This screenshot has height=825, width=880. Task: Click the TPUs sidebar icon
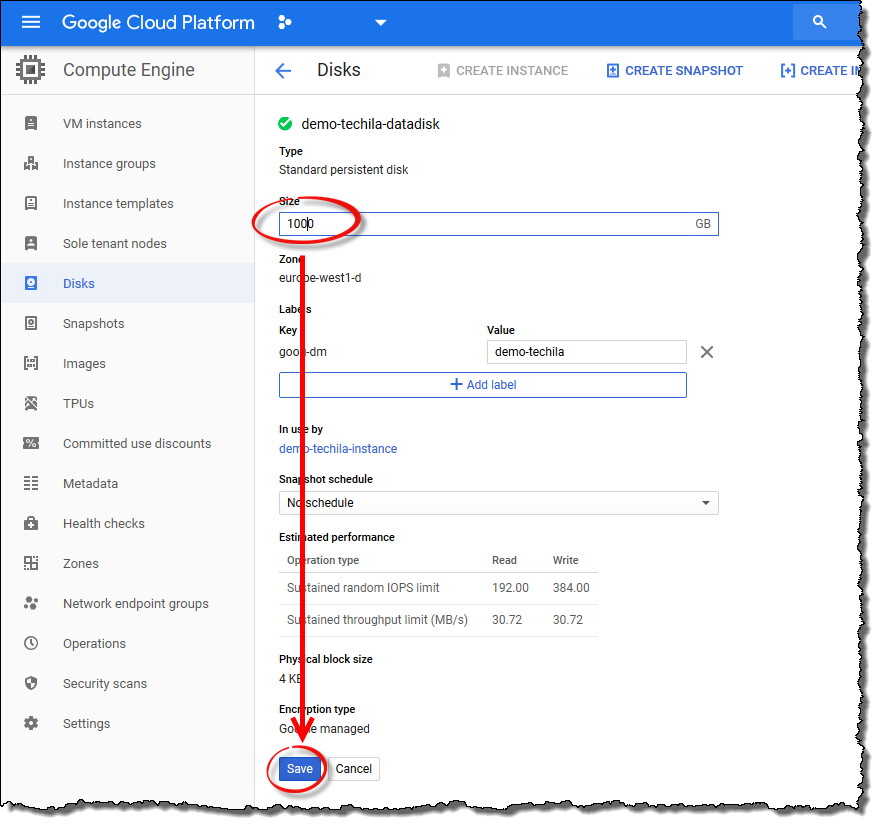pos(31,404)
